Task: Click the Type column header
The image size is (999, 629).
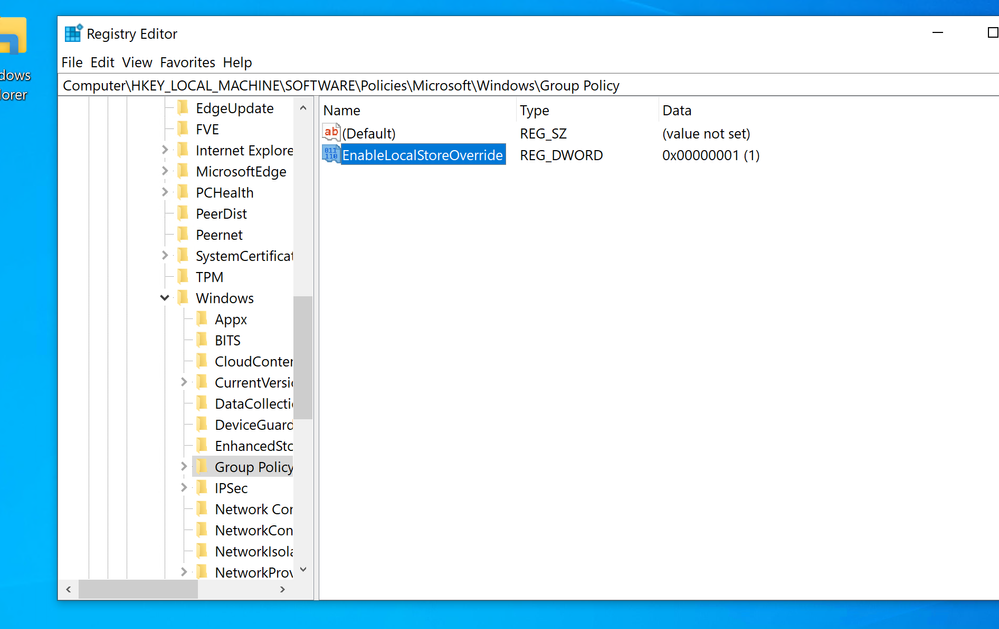Action: (x=586, y=110)
